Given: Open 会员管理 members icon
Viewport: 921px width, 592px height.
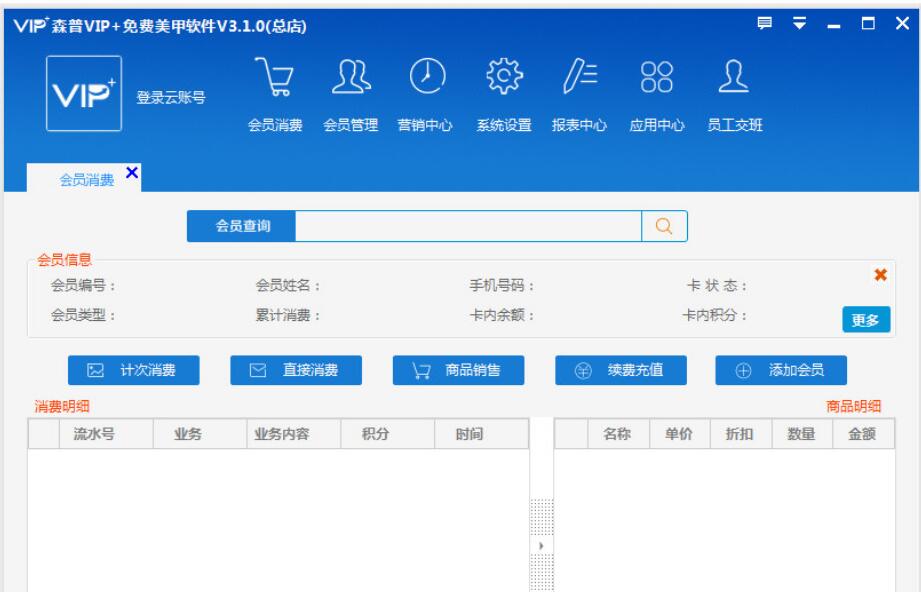Looking at the screenshot, I should tap(351, 76).
